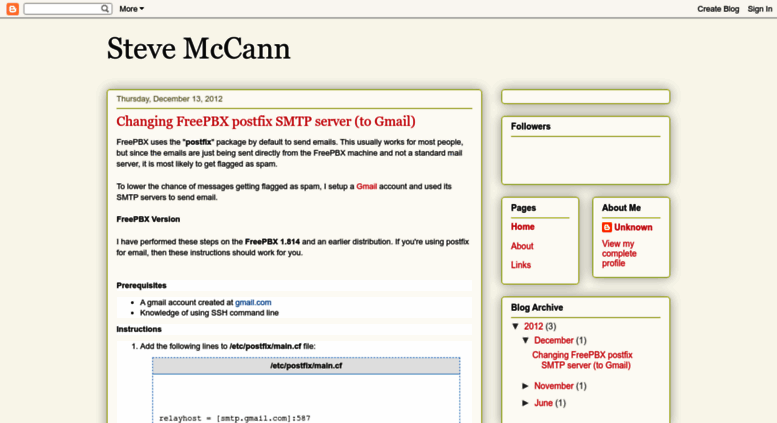Click the Blogger logo icon

coord(12,9)
